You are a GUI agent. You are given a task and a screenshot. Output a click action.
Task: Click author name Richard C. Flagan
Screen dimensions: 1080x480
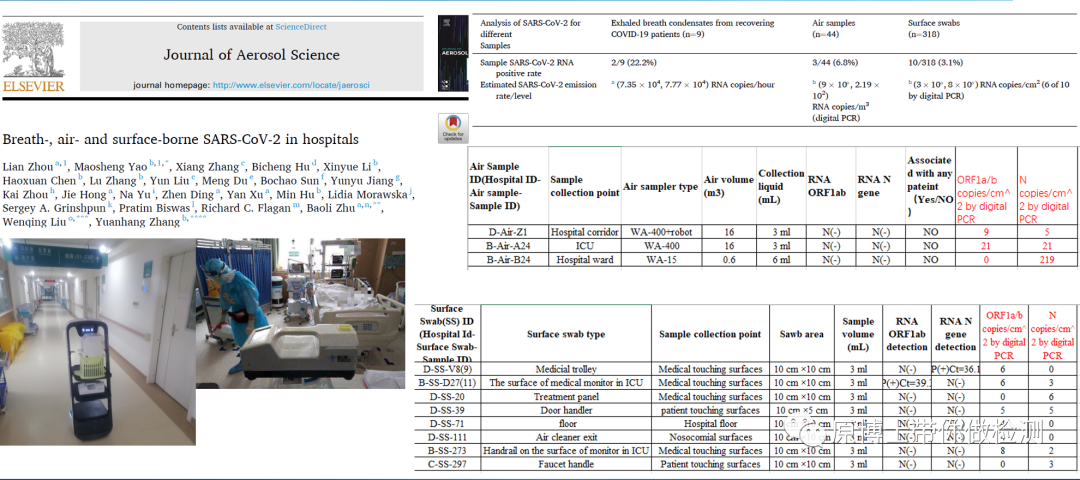click(244, 208)
